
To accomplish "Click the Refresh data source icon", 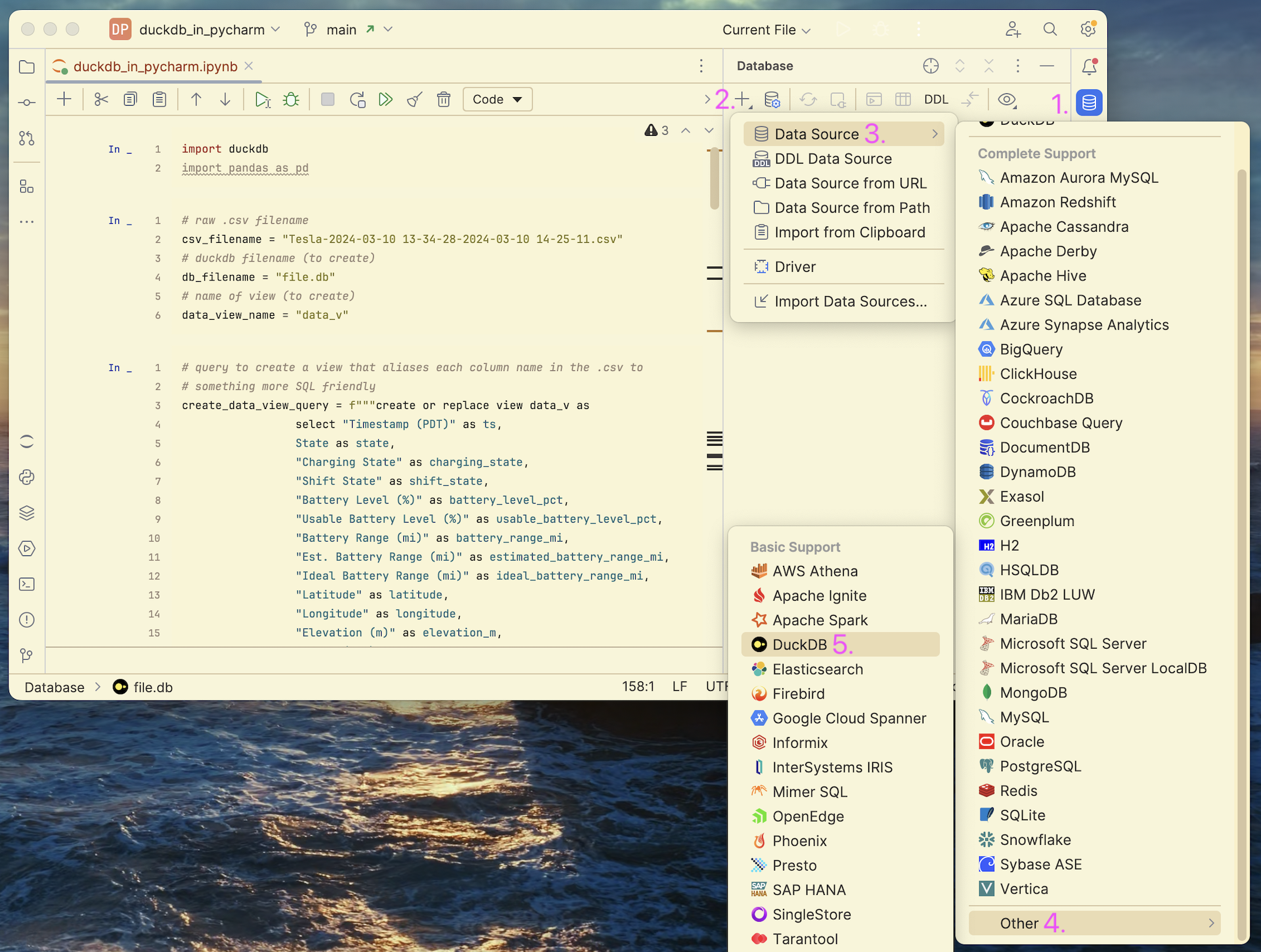I will pyautogui.click(x=807, y=99).
